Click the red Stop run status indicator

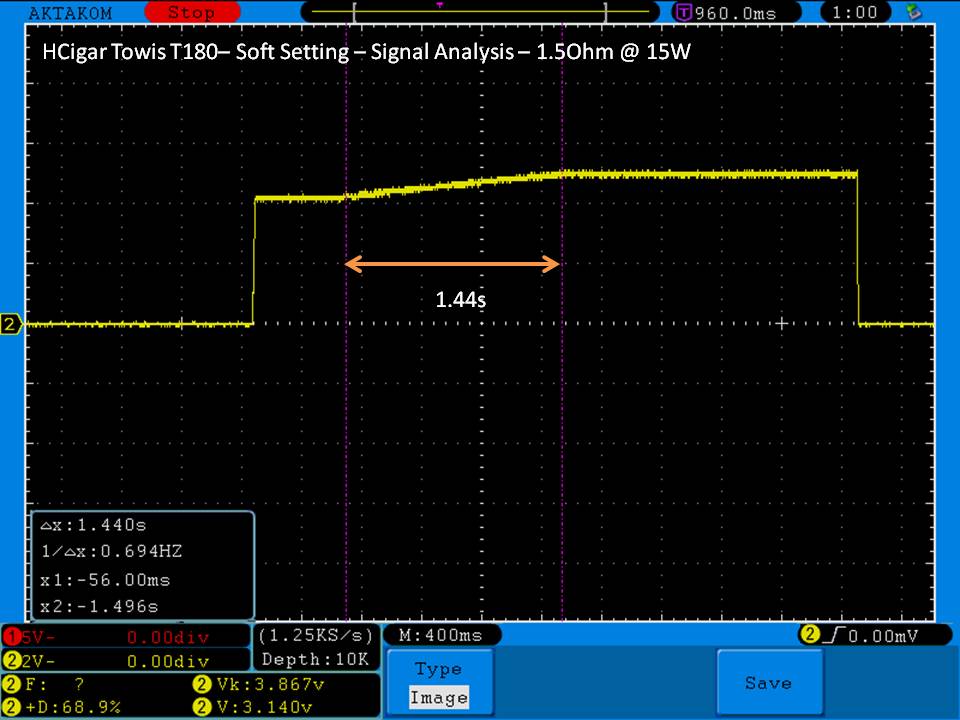tap(190, 13)
